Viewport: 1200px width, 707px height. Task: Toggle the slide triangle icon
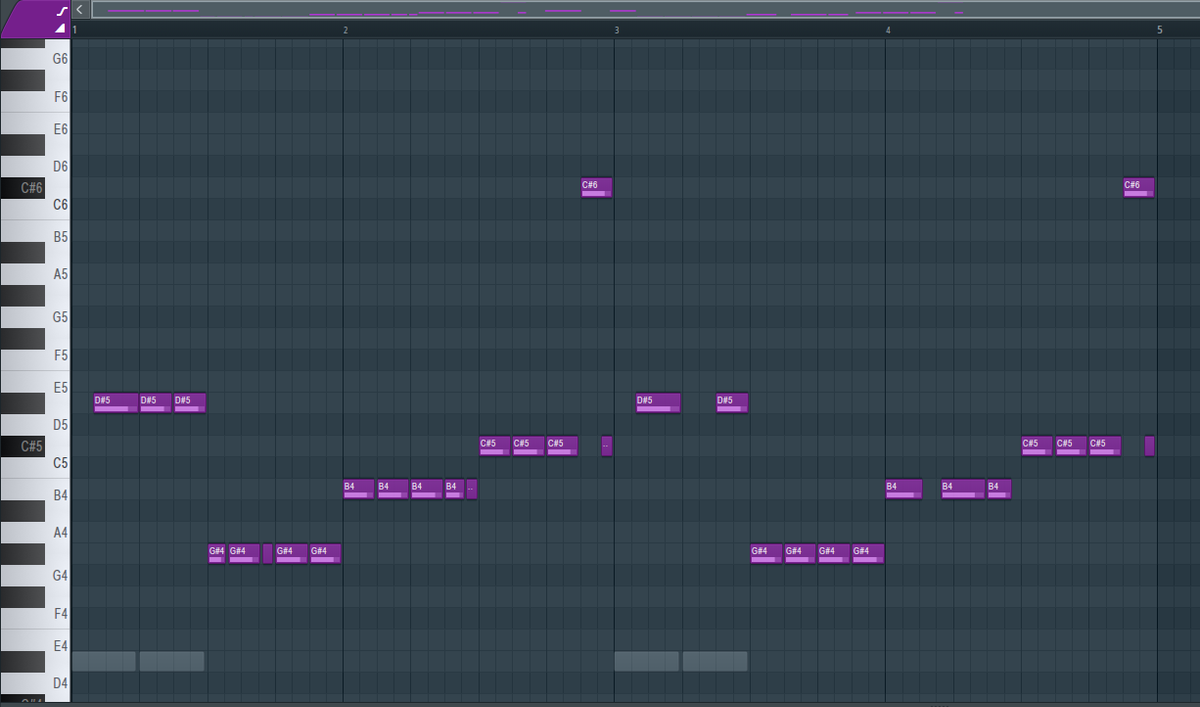tap(61, 28)
